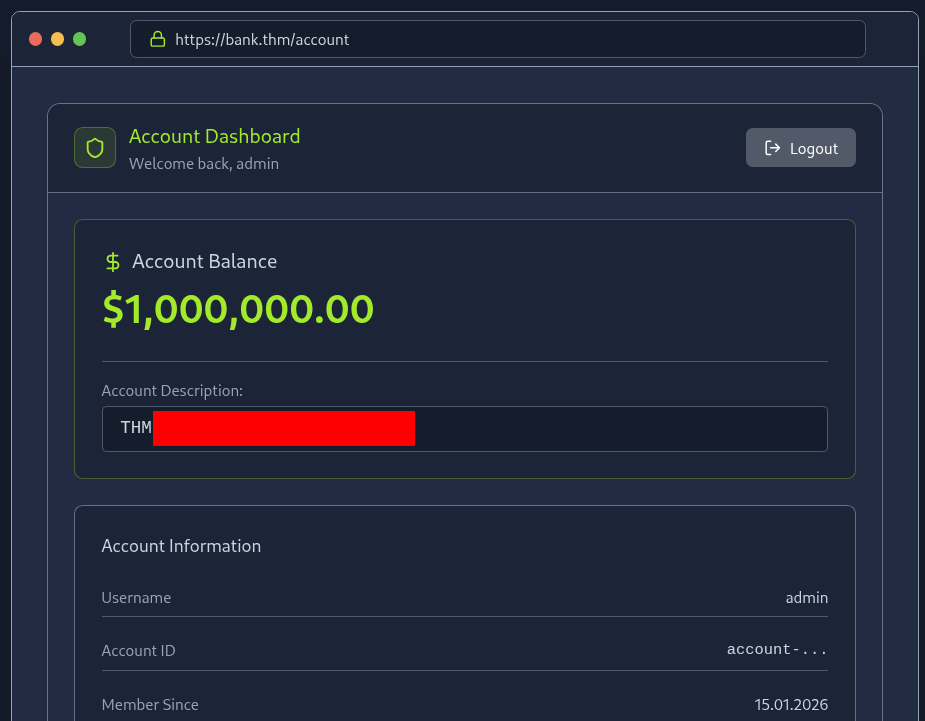Image resolution: width=925 pixels, height=721 pixels.
Task: Click the green dollar sign icon
Action: click(x=113, y=262)
